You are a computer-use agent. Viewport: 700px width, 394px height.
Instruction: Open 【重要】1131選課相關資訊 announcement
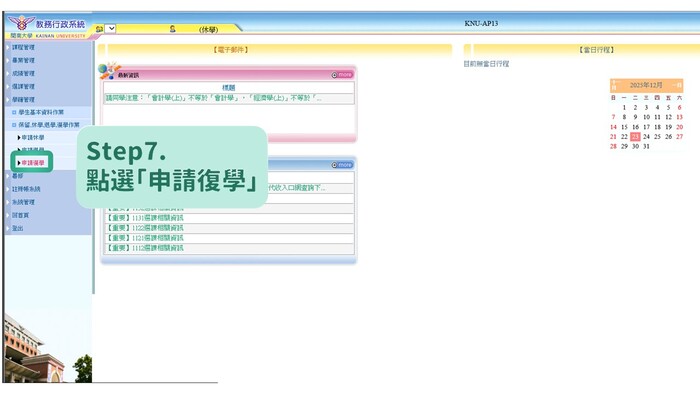(x=145, y=218)
